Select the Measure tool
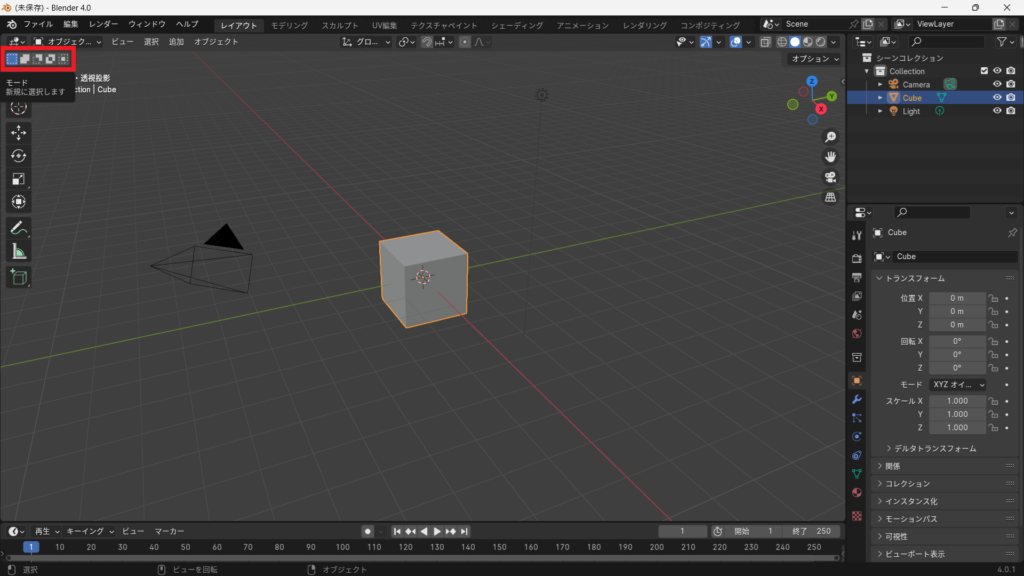The width and height of the screenshot is (1024, 576). point(18,252)
